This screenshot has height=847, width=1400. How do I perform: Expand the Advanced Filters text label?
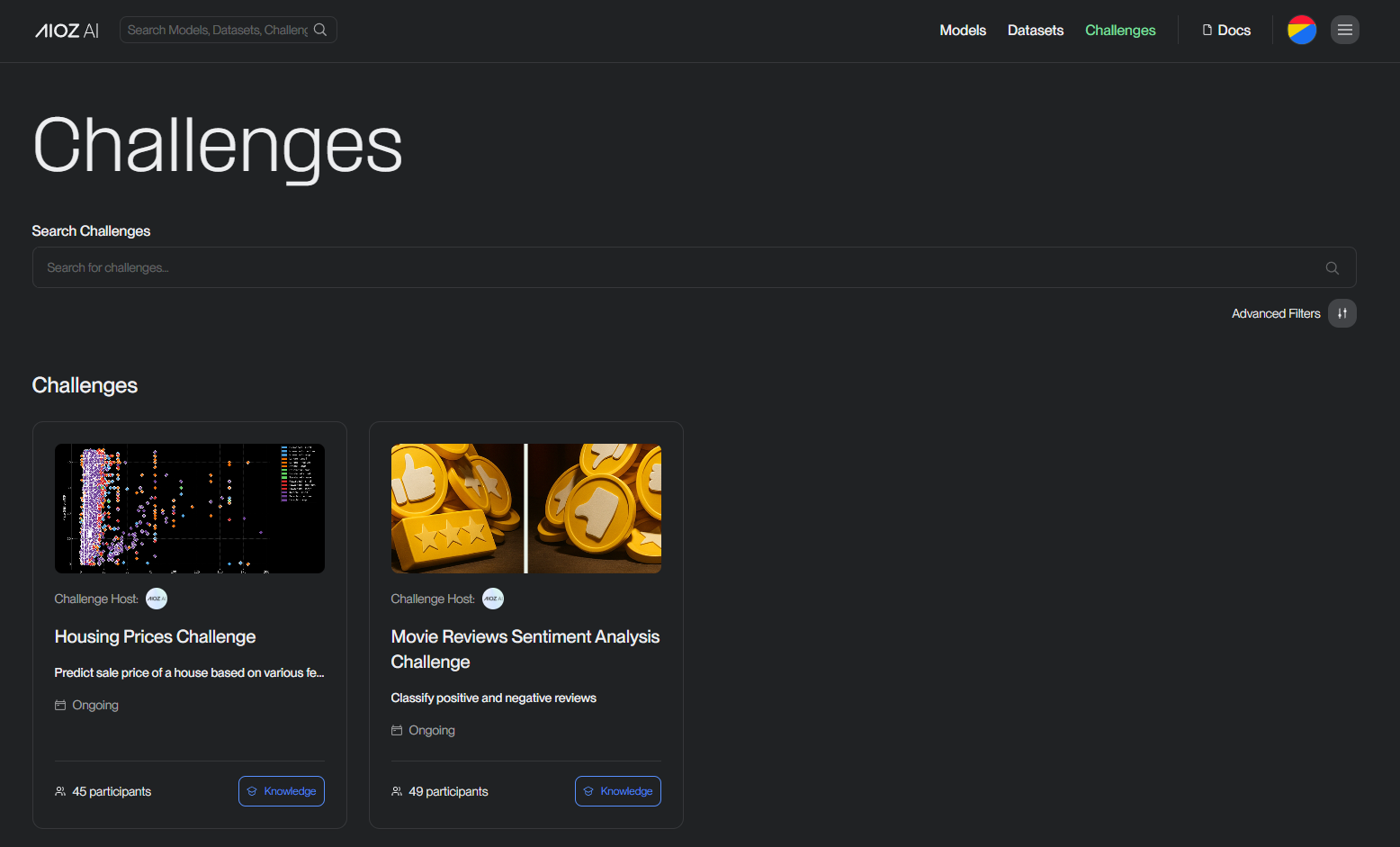(x=1275, y=313)
